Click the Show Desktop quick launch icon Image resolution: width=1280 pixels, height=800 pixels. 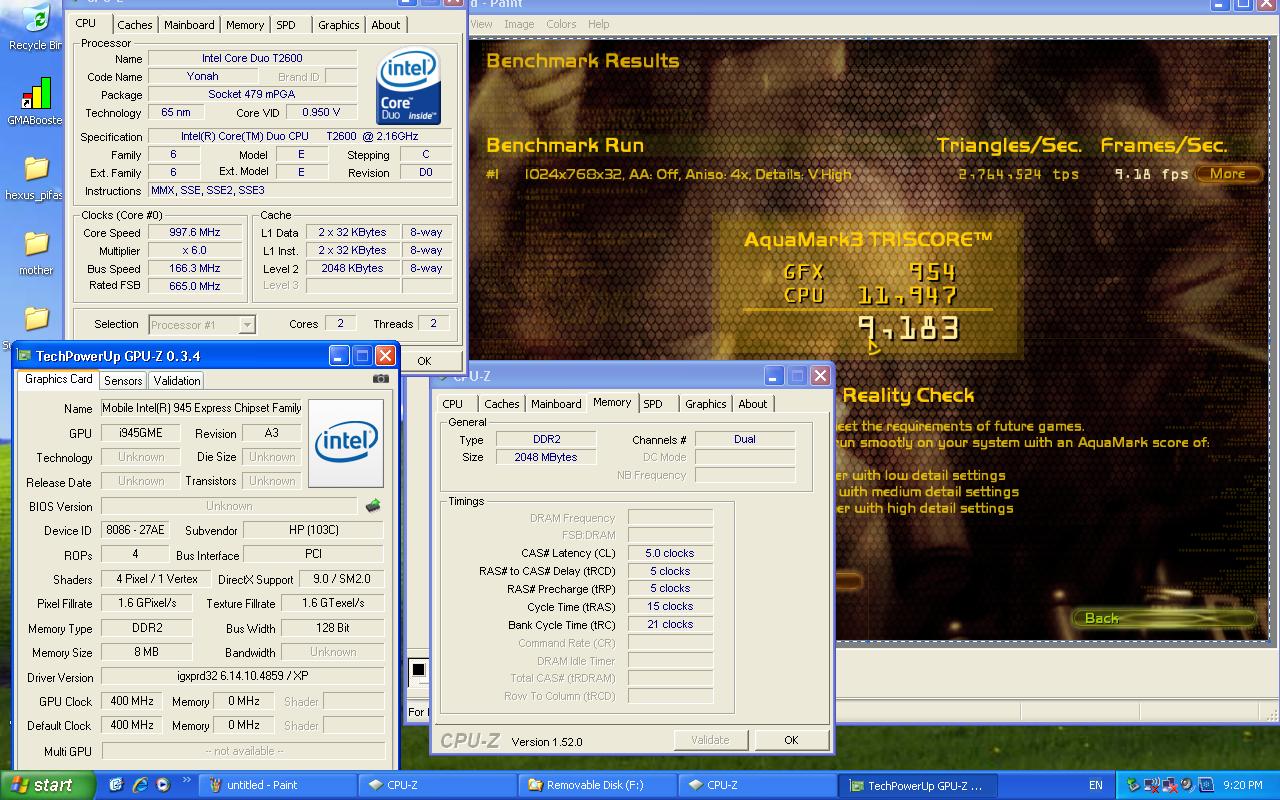click(116, 785)
